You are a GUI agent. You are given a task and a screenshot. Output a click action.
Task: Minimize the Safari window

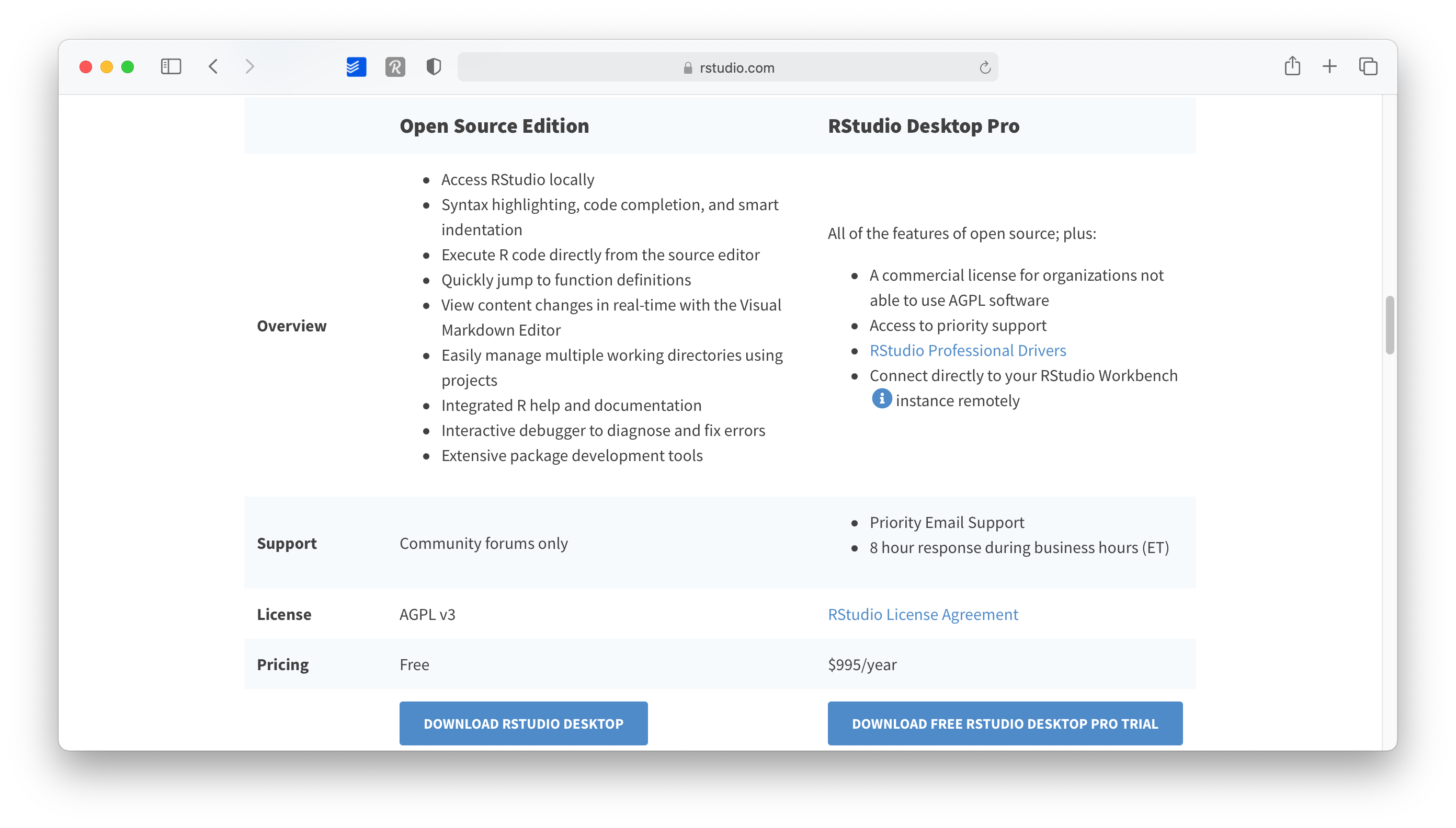coord(106,67)
